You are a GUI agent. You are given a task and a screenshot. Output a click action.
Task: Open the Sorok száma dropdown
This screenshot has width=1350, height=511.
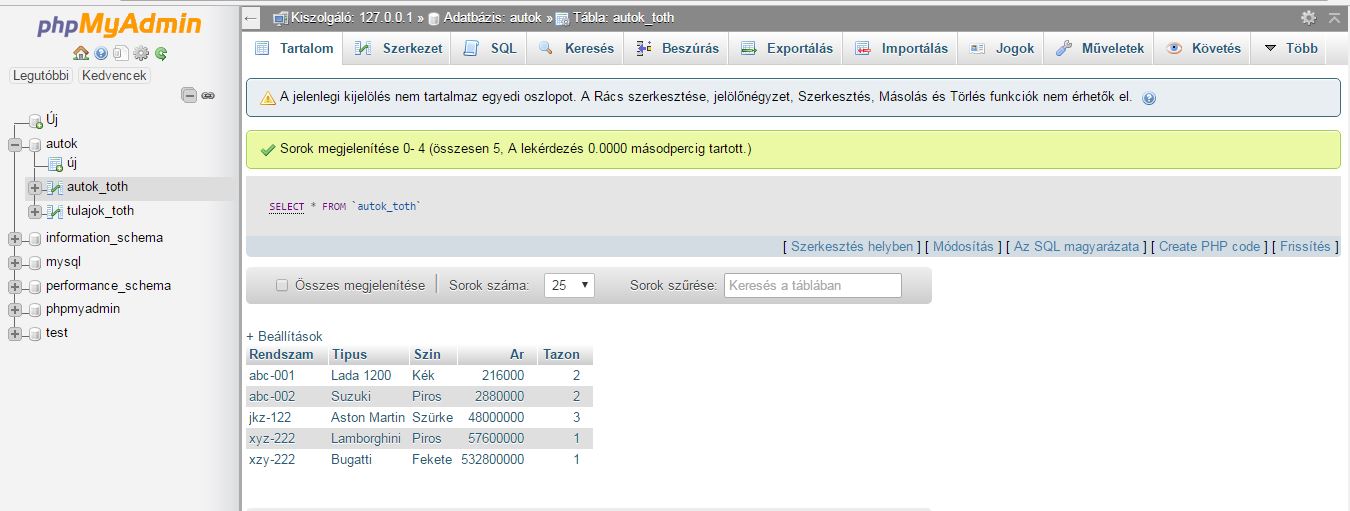point(569,285)
